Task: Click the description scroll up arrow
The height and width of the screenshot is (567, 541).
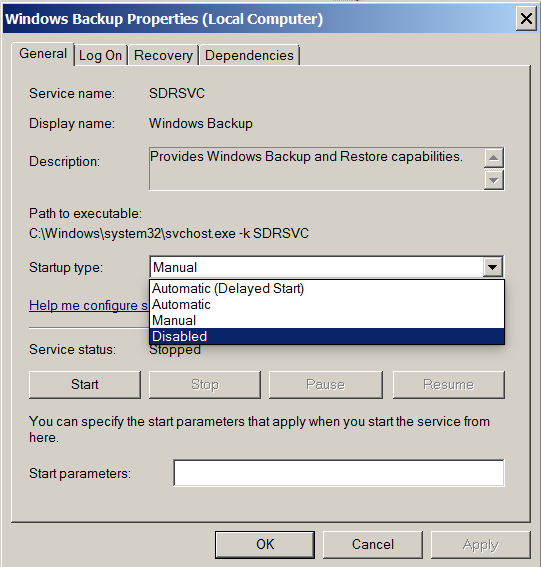Action: 494,158
